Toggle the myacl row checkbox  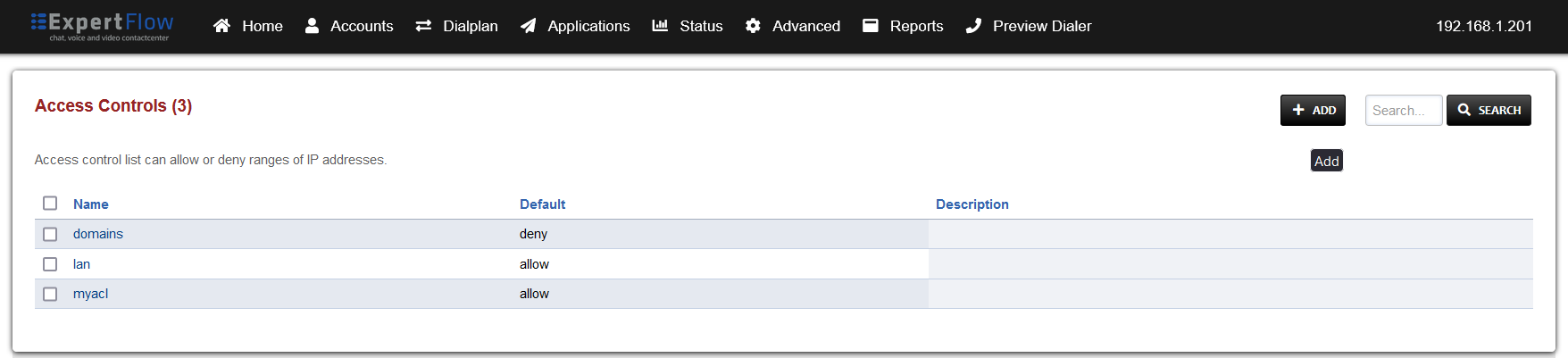(50, 294)
